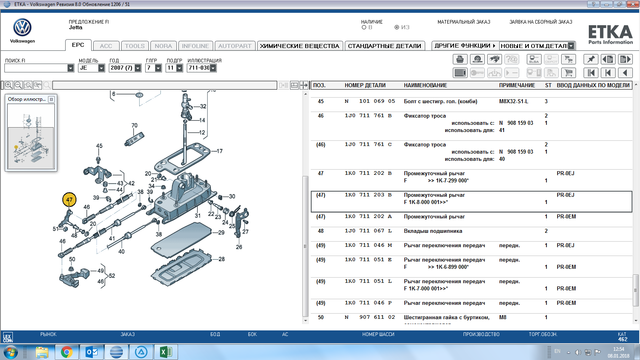The width and height of the screenshot is (640, 360).
Task: Click the magnifier fit-view icon
Action: point(28,85)
